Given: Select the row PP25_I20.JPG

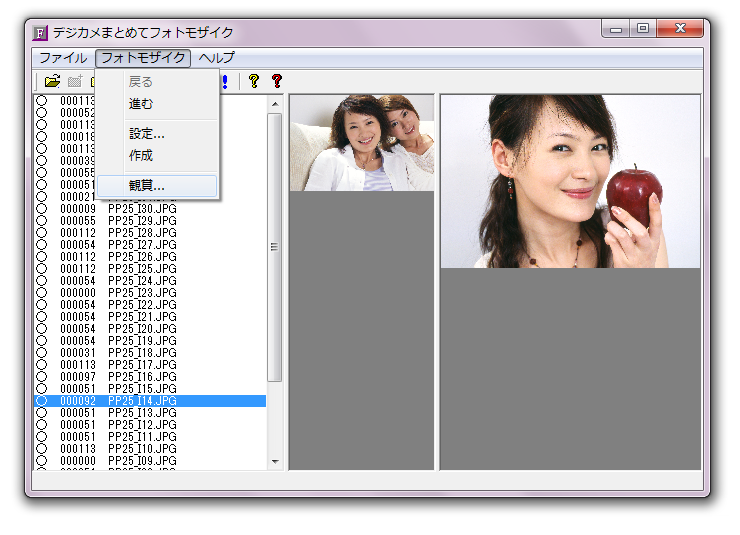Looking at the screenshot, I should point(150,328).
